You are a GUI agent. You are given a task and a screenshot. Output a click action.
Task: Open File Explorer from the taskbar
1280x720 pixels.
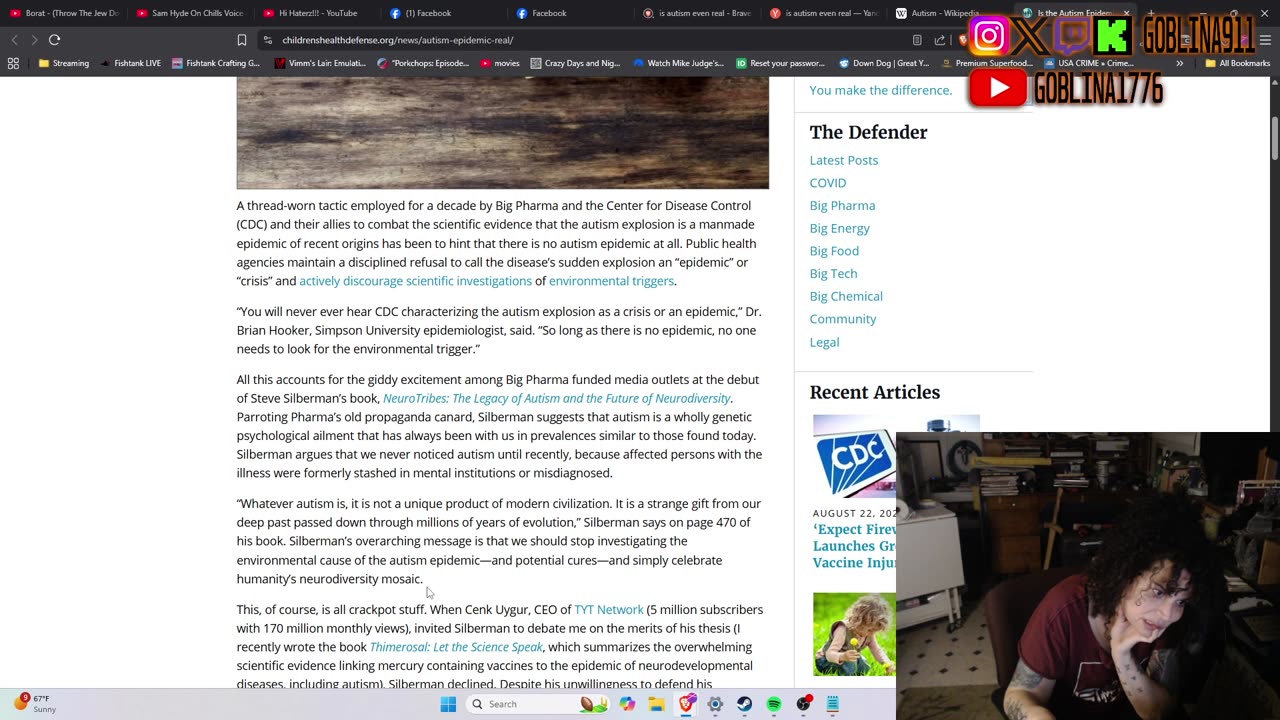(656, 704)
